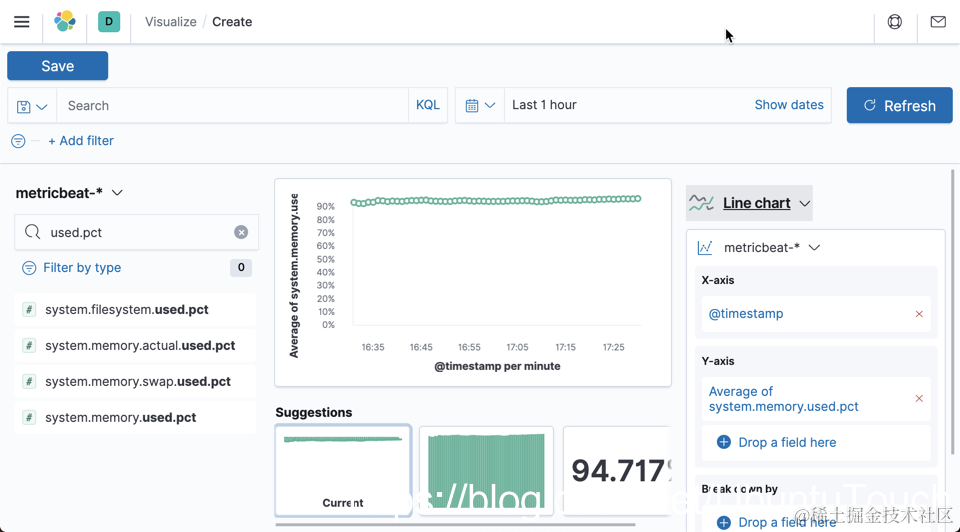Open the hamburger navigation menu
The width and height of the screenshot is (960, 532).
21,22
